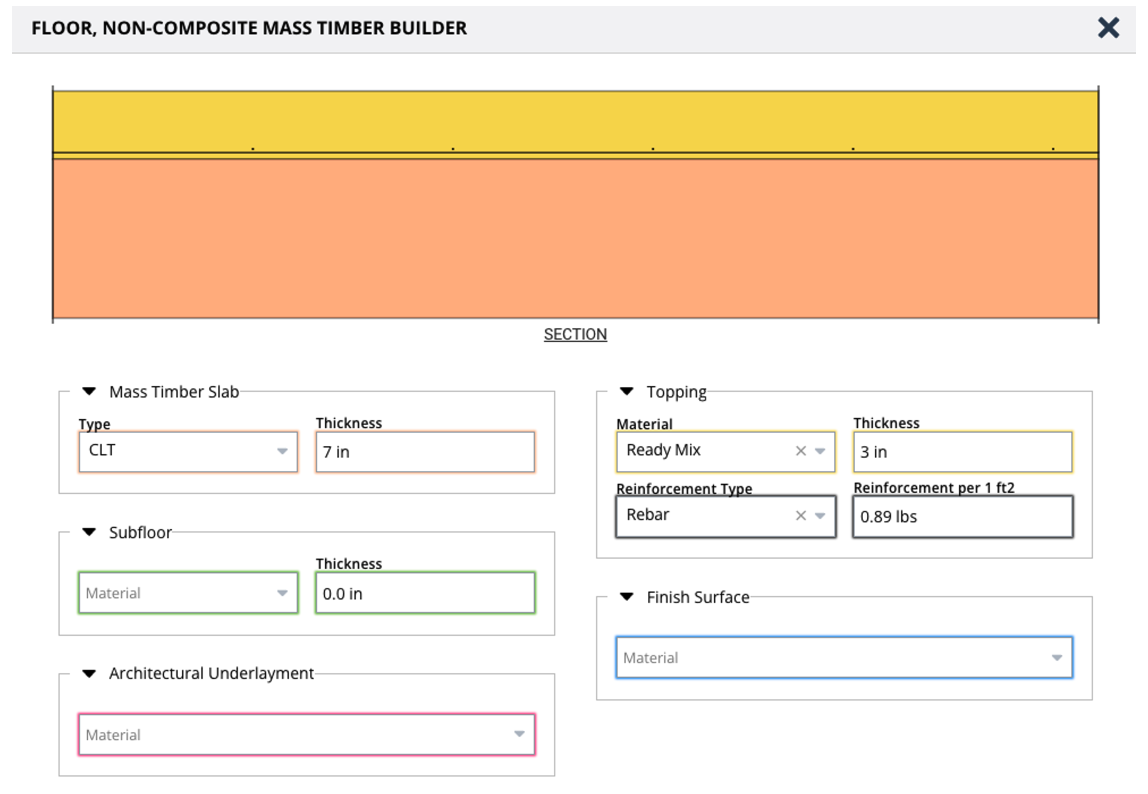Image resolution: width=1148 pixels, height=794 pixels.
Task: Open the Finish Surface material dropdown
Action: pos(1056,658)
